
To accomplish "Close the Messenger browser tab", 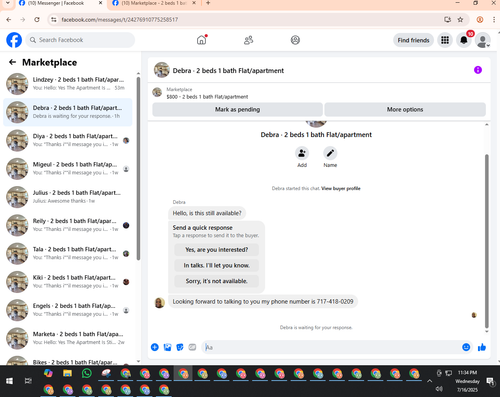I will 101,3.
